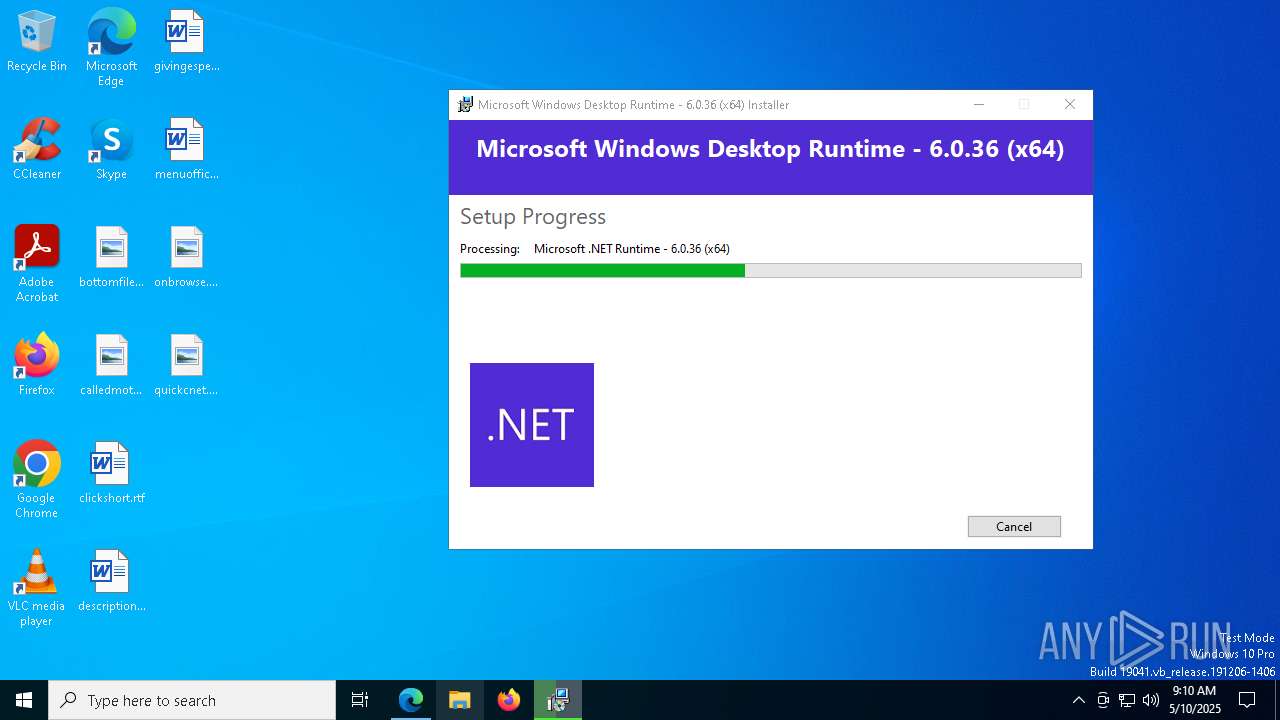Image resolution: width=1280 pixels, height=720 pixels.
Task: Select the clickshort.rtf document icon
Action: point(111,474)
